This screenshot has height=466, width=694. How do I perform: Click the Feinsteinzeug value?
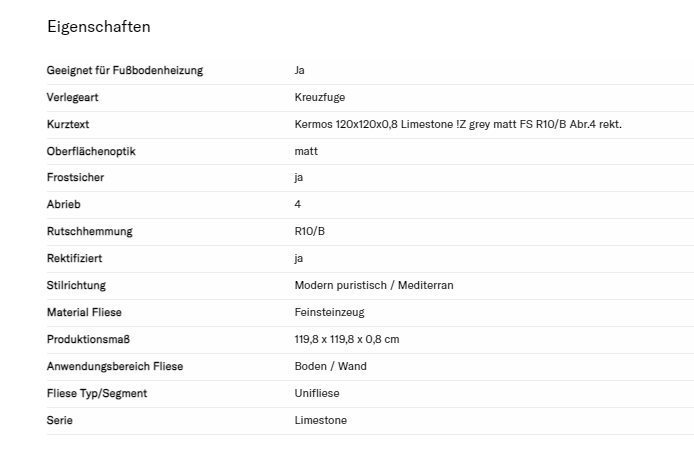click(329, 313)
